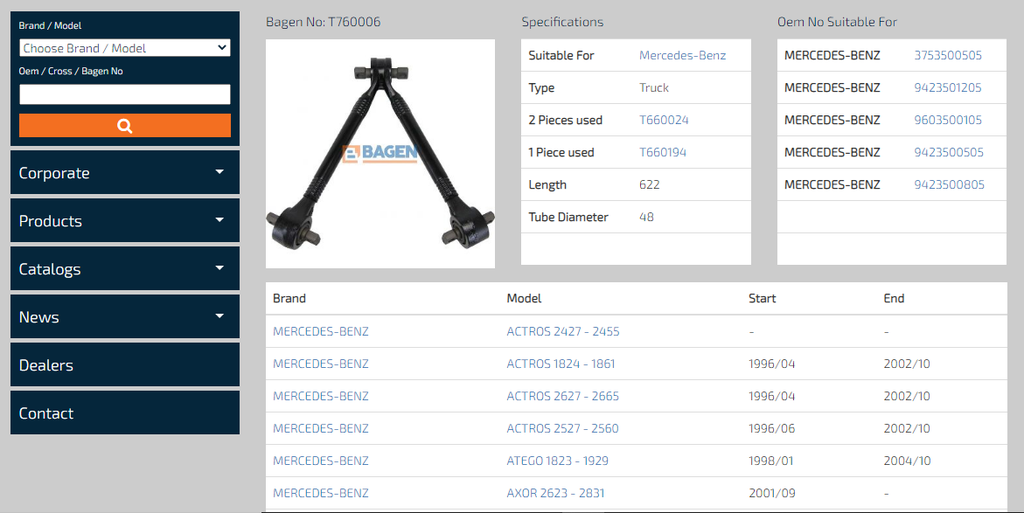Click the 2 Pieces used label
1024x513 pixels.
click(566, 120)
